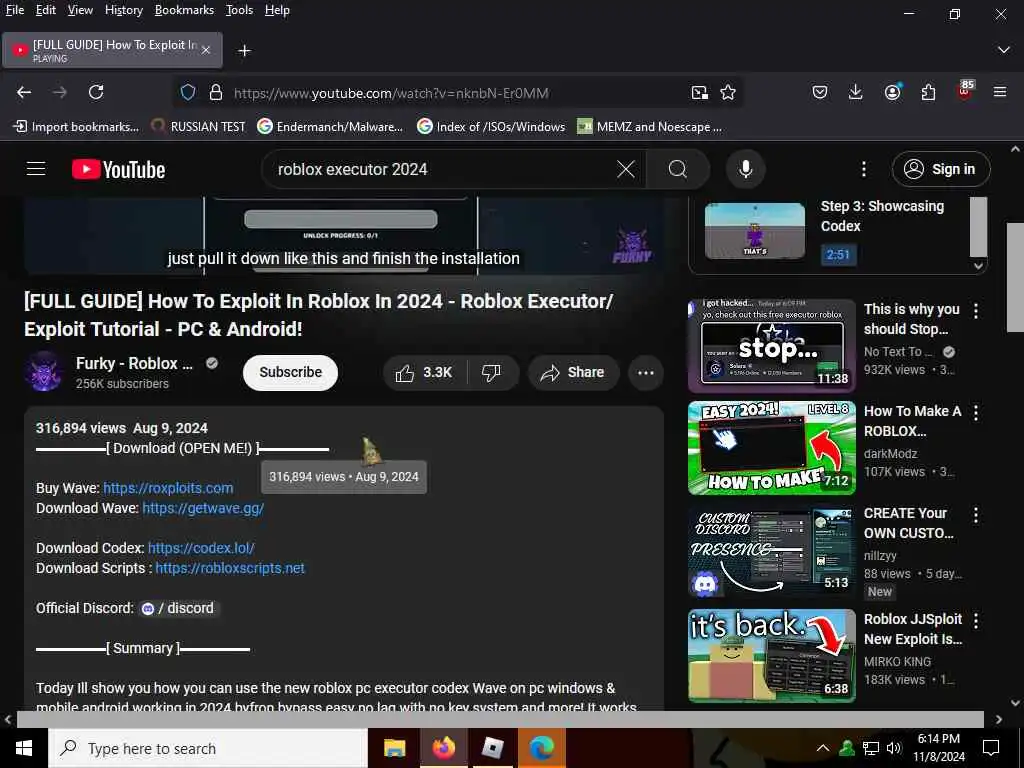Search with voice microphone icon

coord(745,169)
